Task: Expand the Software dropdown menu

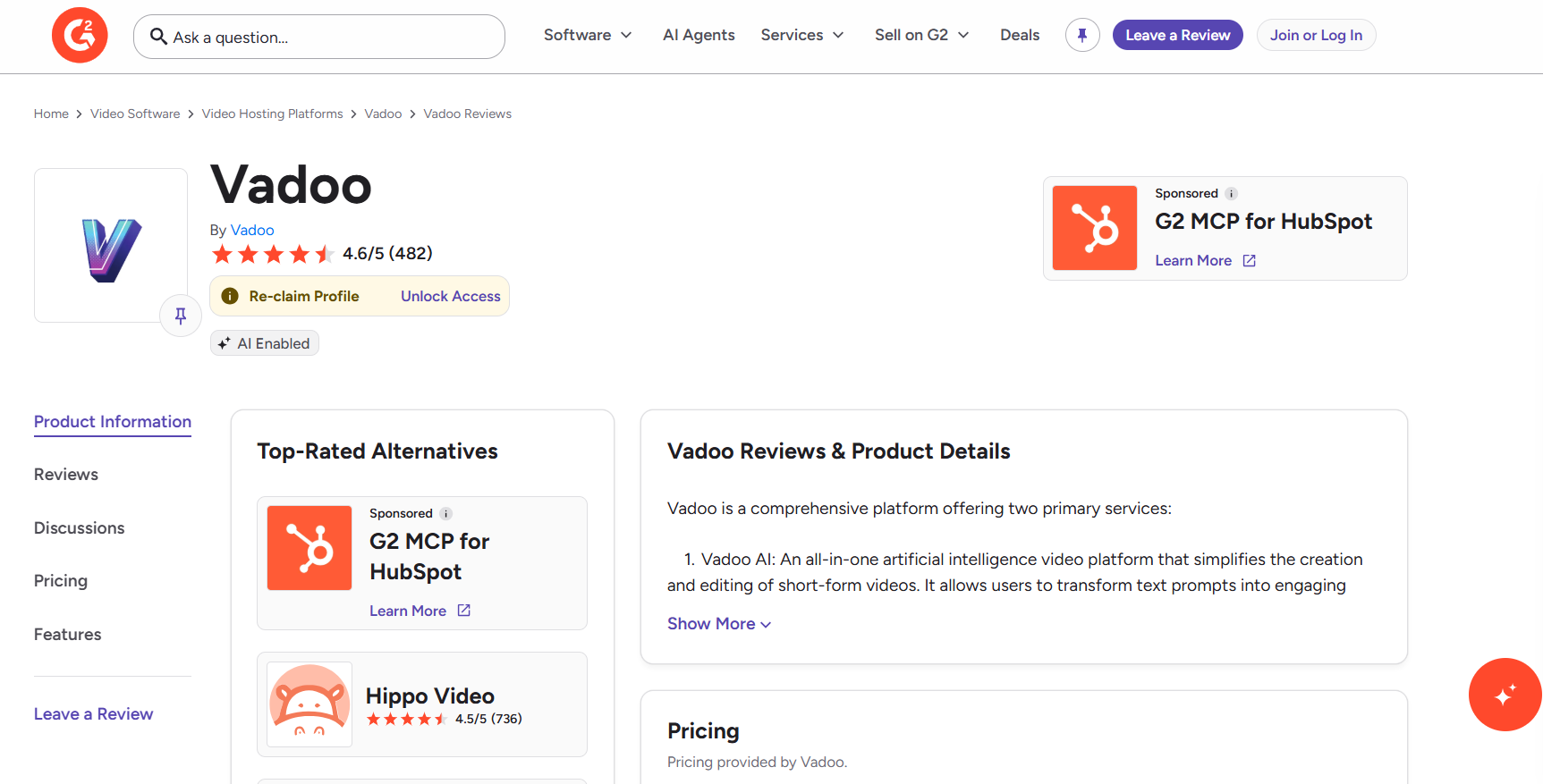Action: point(588,35)
